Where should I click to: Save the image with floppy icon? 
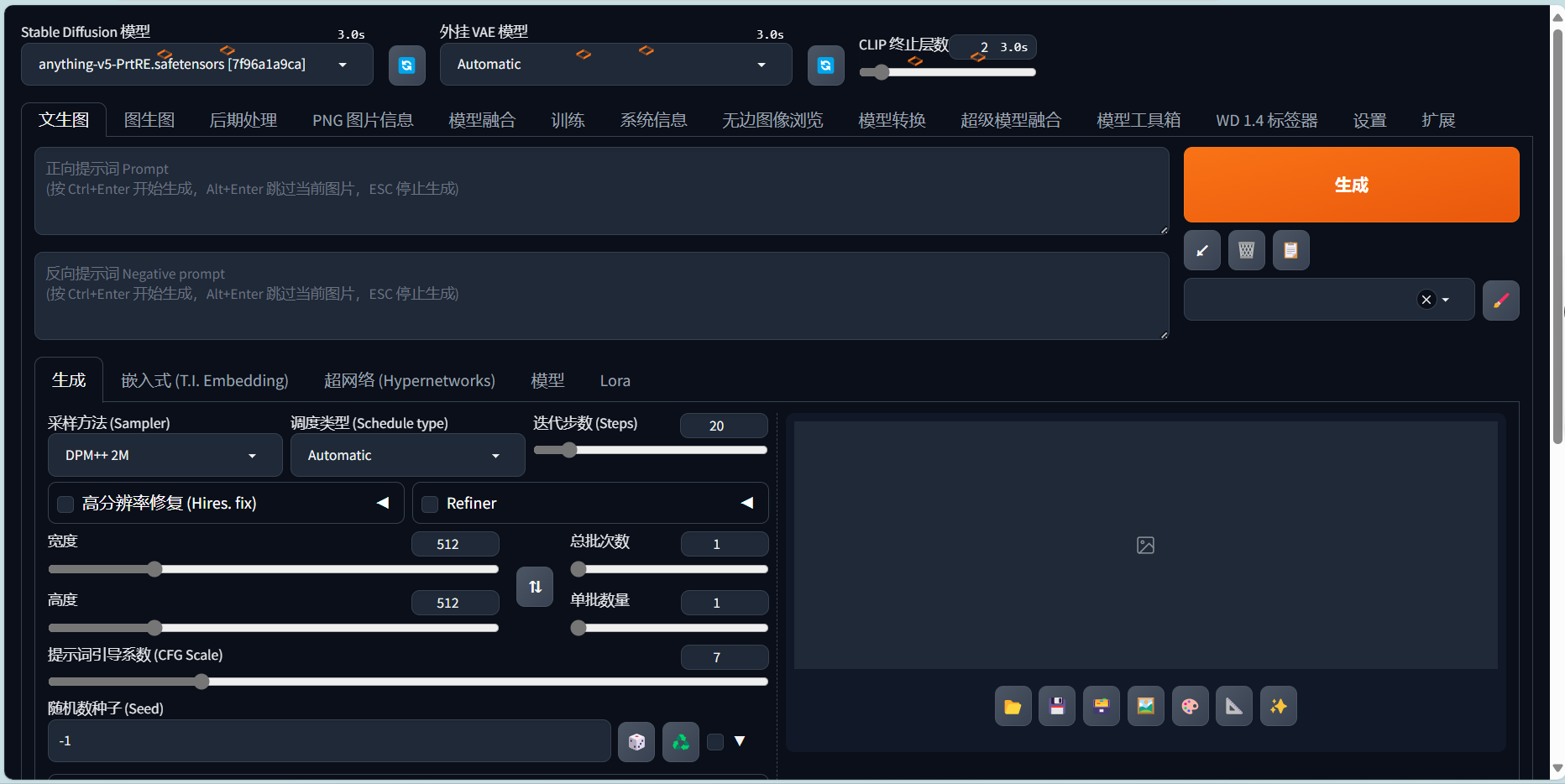point(1057,706)
